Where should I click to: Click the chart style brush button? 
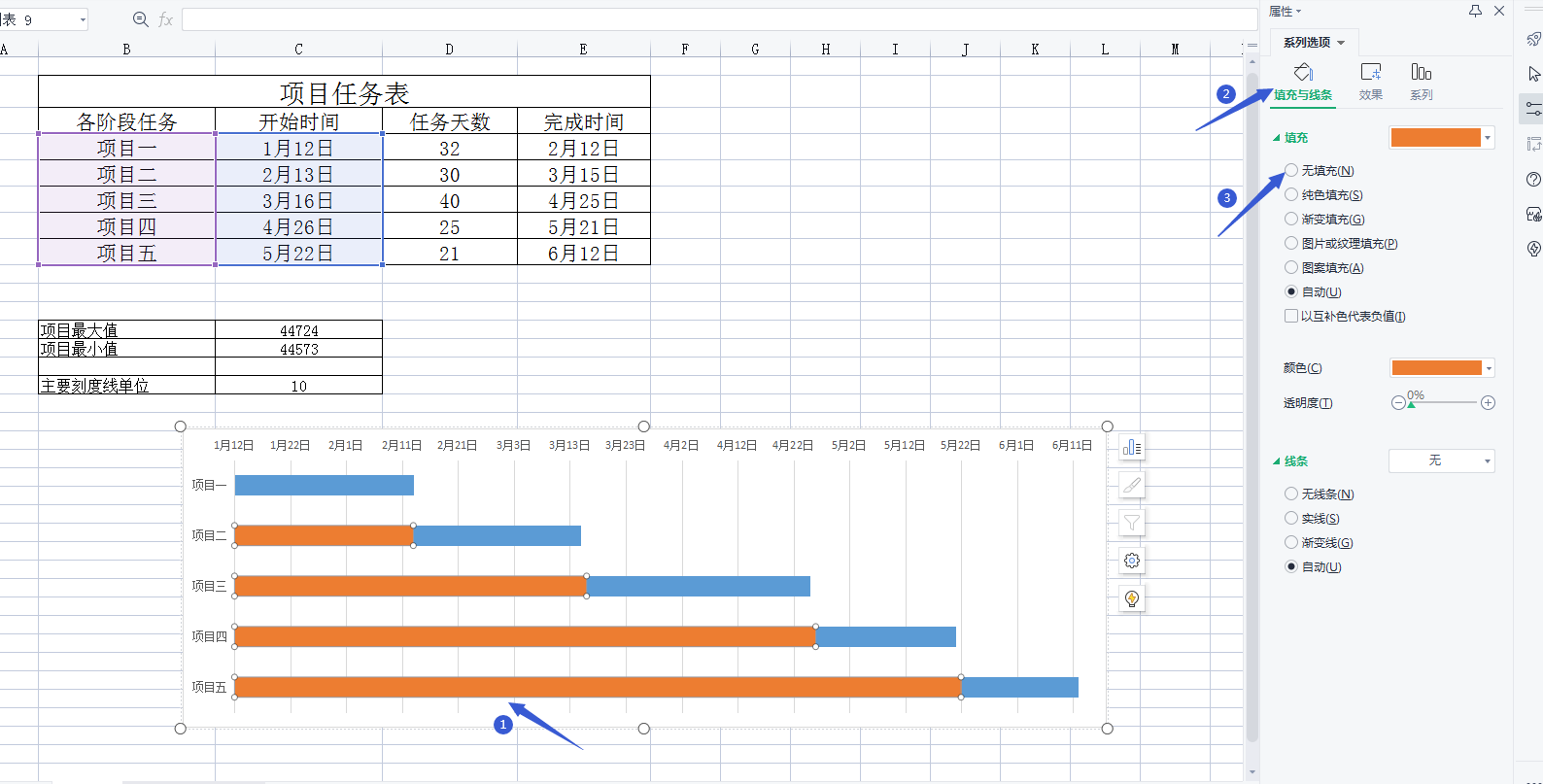(1132, 485)
